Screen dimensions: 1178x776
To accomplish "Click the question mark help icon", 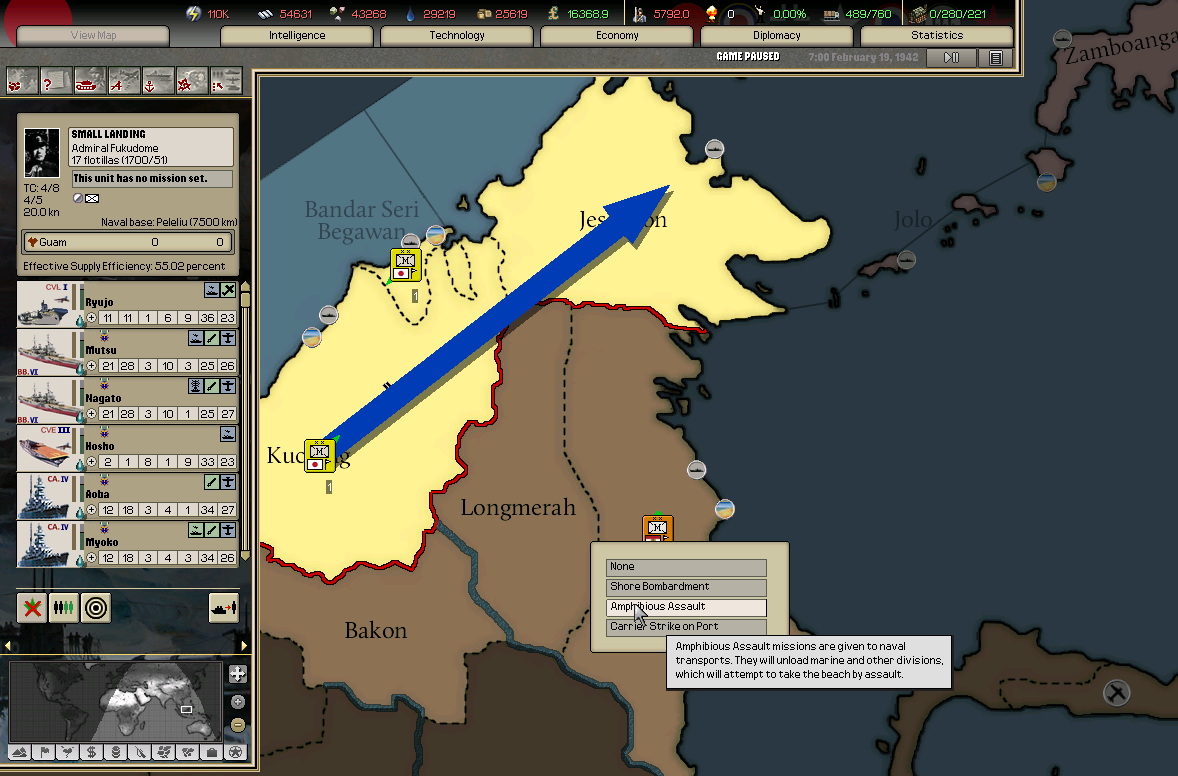I will pos(56,80).
